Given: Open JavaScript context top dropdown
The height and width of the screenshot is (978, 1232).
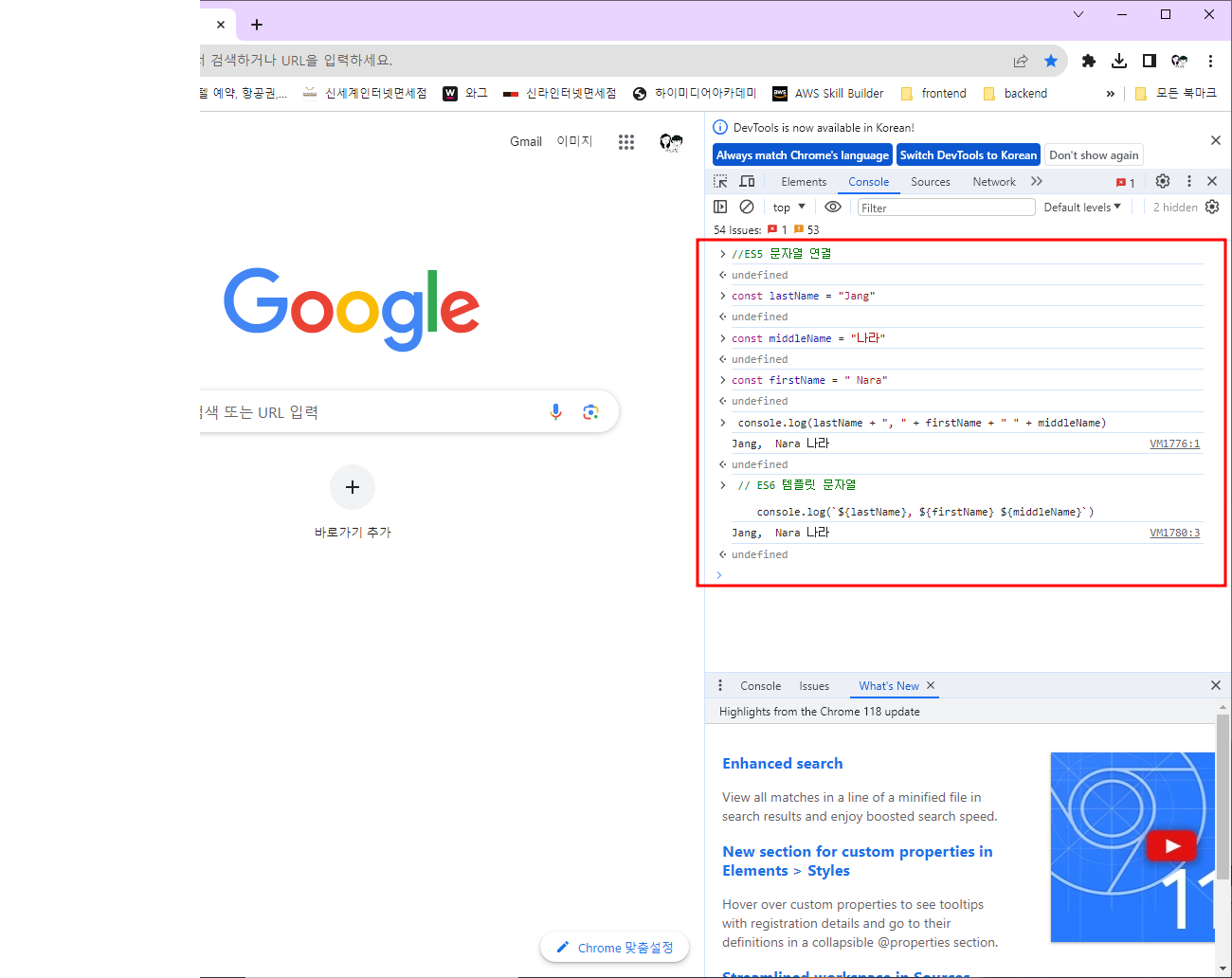Looking at the screenshot, I should pyautogui.click(x=788, y=207).
